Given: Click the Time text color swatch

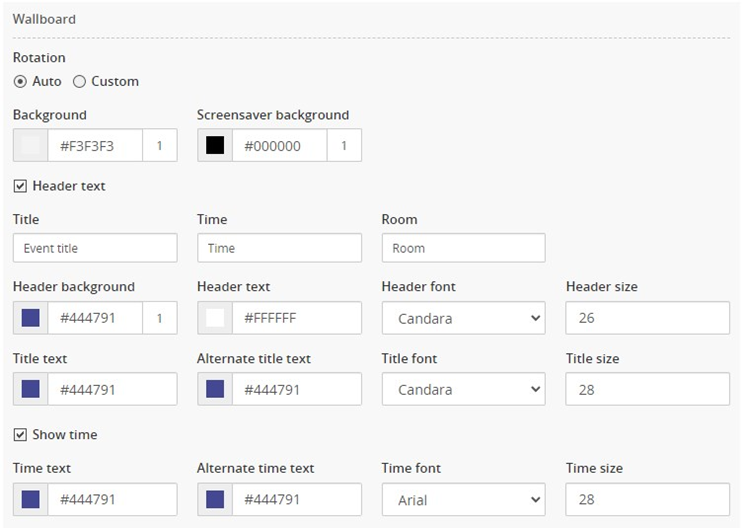Looking at the screenshot, I should [30, 499].
